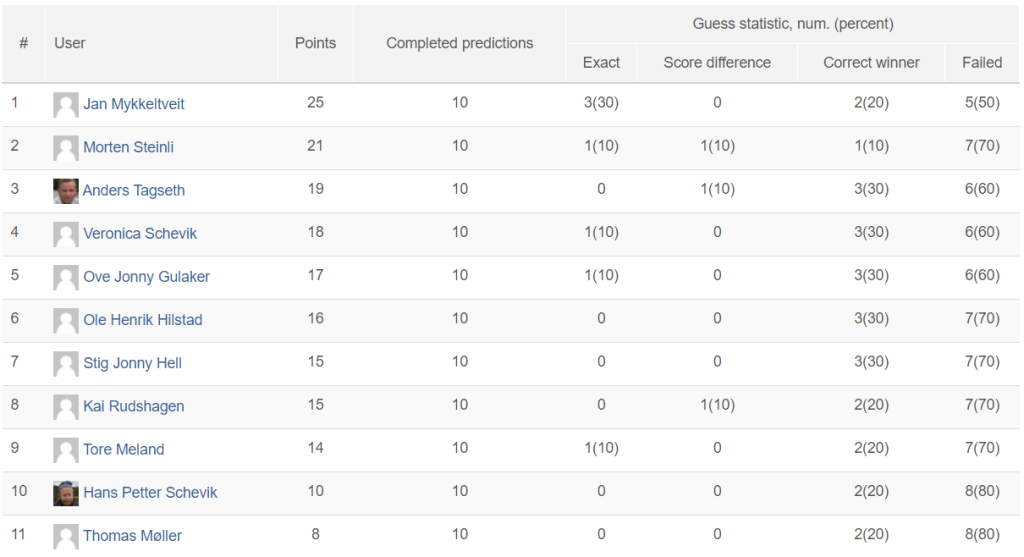Visit Morten Steinli's profile link
The image size is (1024, 557).
pos(128,147)
